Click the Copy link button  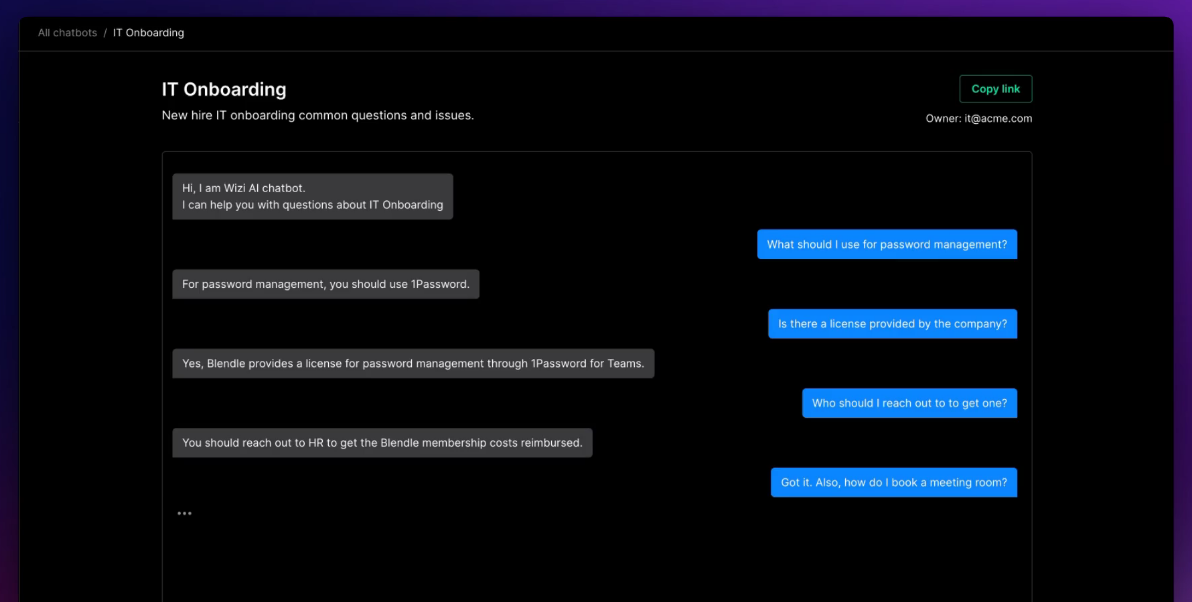click(x=995, y=89)
